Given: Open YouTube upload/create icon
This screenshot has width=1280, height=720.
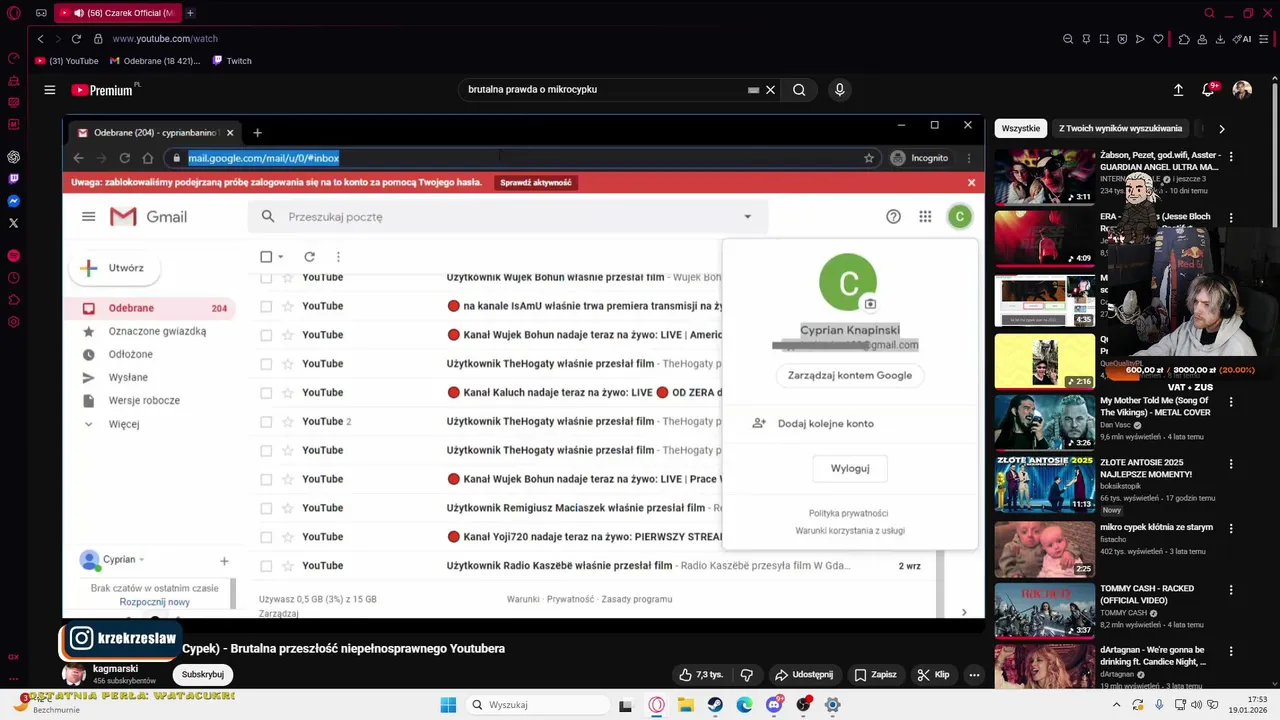Looking at the screenshot, I should point(1178,90).
